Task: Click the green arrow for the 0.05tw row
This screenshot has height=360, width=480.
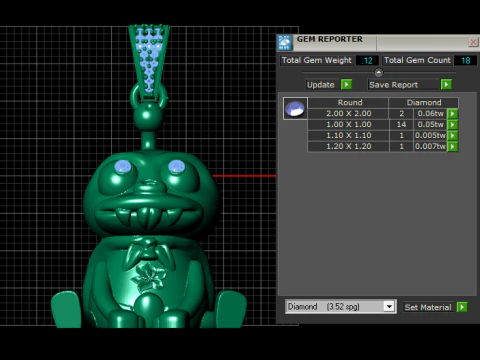Action: tap(452, 125)
